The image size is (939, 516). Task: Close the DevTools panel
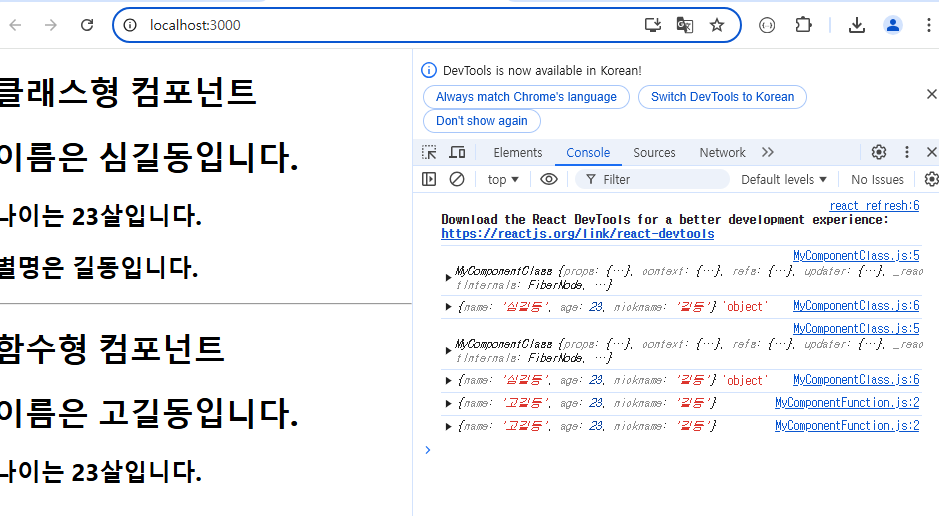[x=931, y=152]
